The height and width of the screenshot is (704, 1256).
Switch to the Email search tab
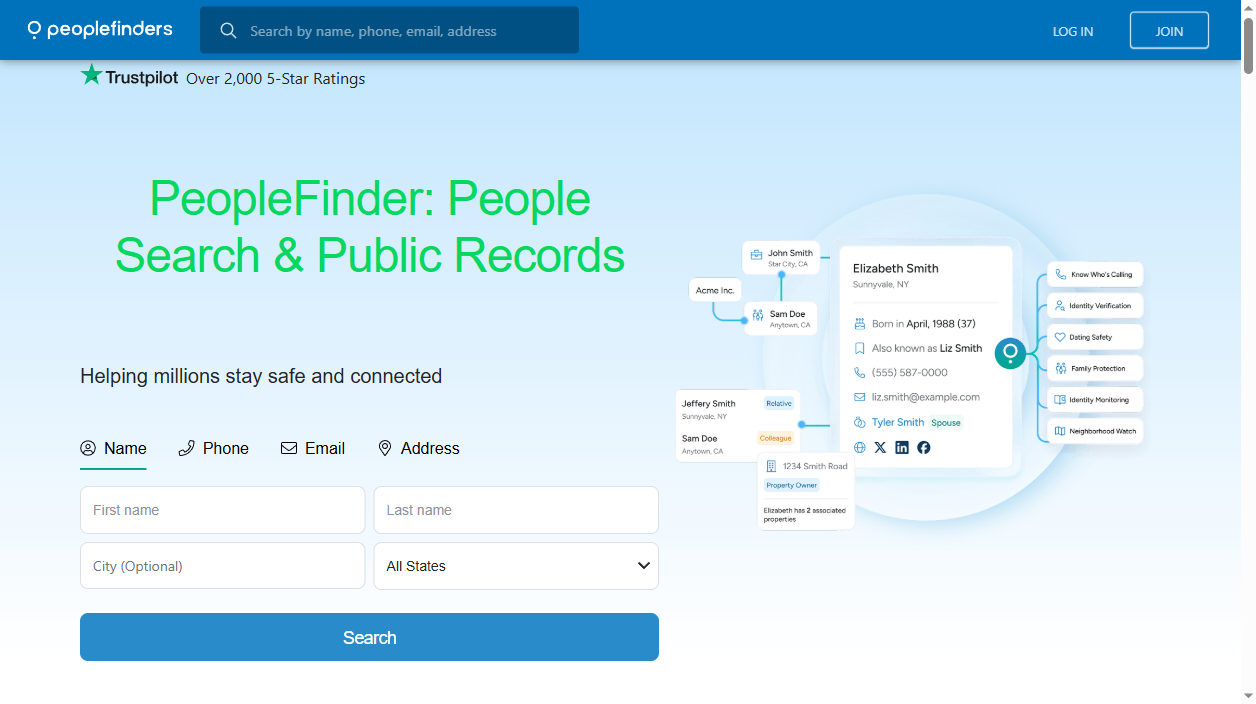tap(312, 448)
